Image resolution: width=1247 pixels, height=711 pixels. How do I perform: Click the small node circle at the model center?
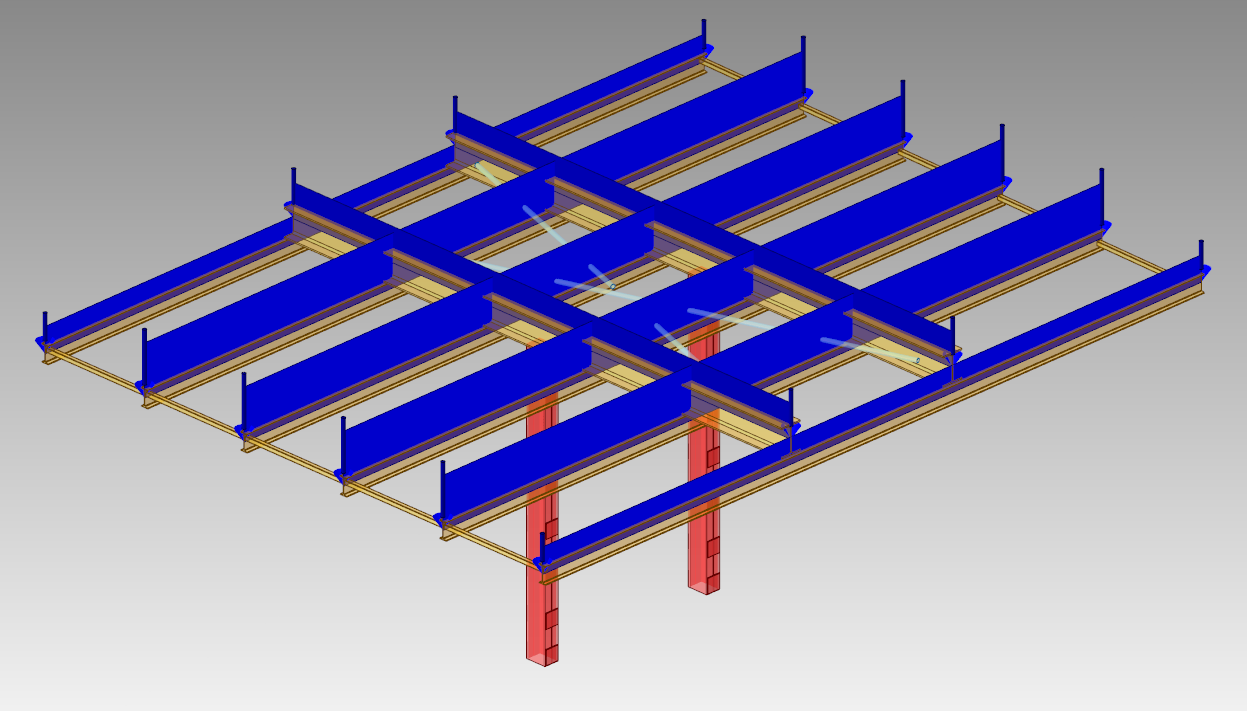(613, 287)
